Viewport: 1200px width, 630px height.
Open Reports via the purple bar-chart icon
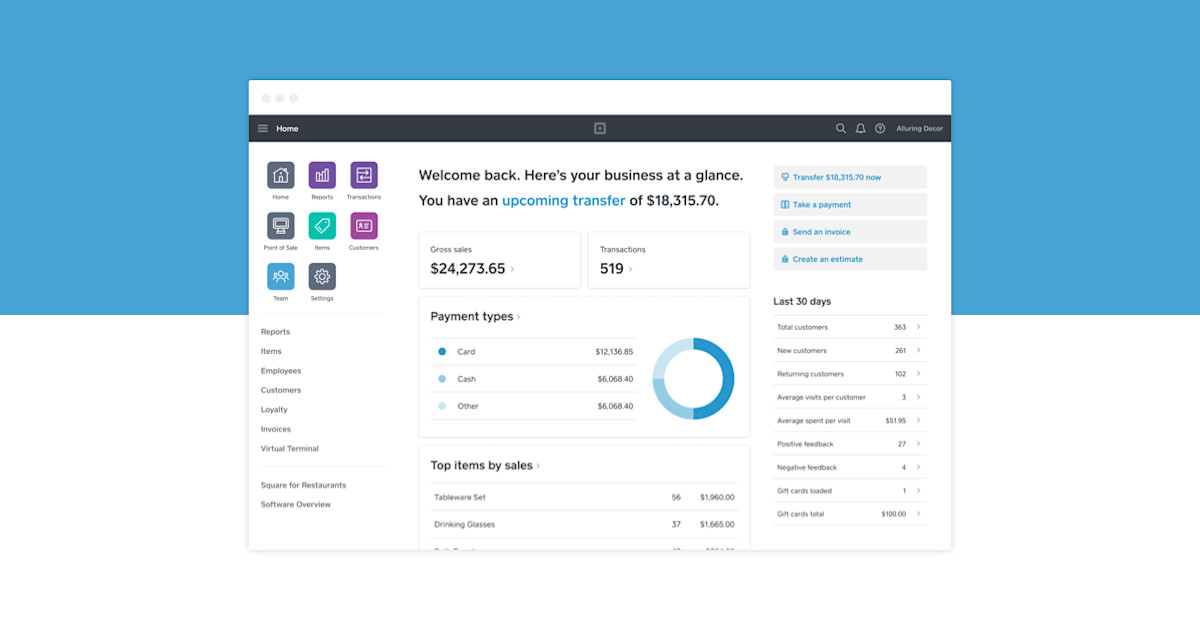[x=322, y=174]
